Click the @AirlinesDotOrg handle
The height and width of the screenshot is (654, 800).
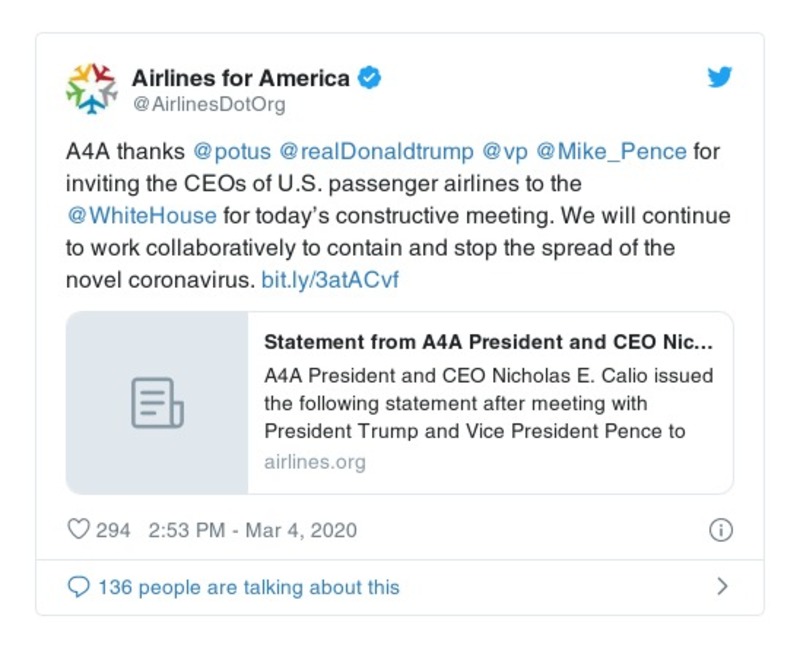[x=208, y=104]
